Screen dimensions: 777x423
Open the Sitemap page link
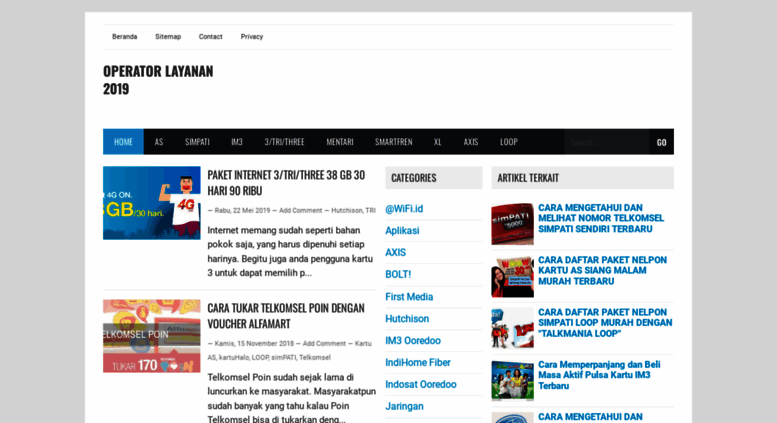click(x=168, y=37)
